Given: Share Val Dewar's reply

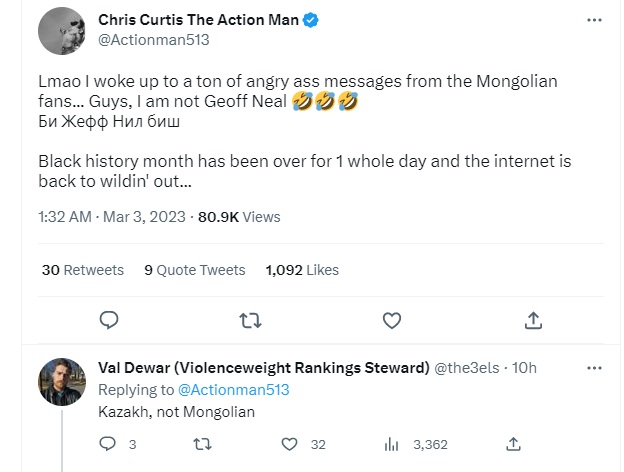Looking at the screenshot, I should [513, 443].
